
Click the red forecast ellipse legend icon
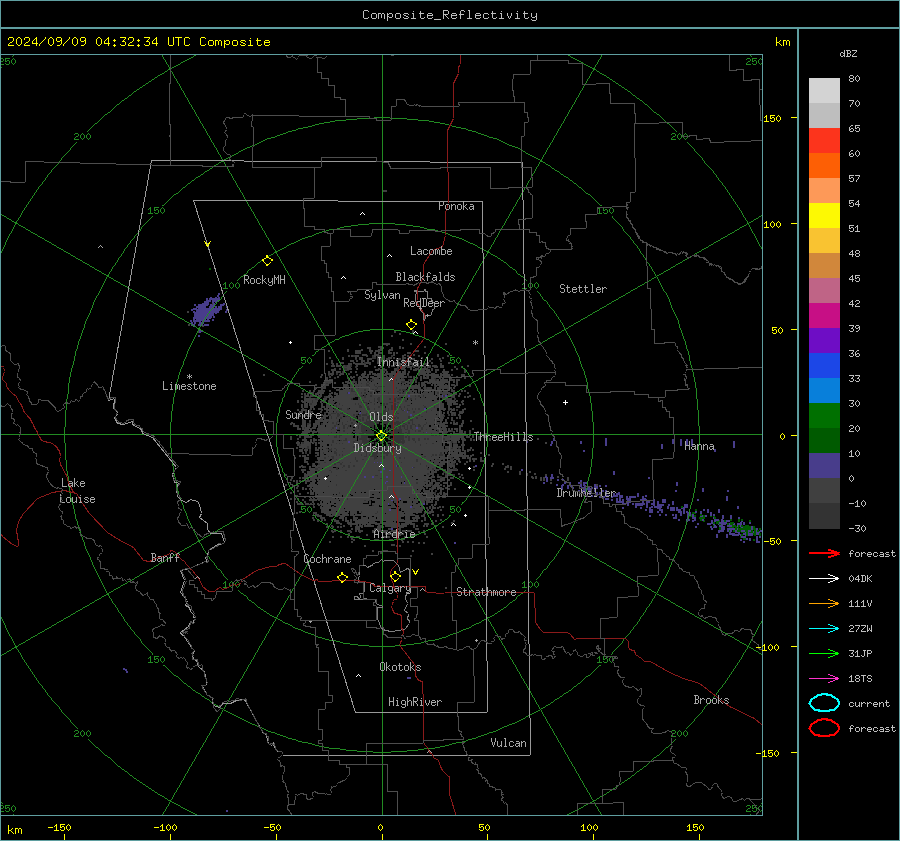click(x=824, y=728)
